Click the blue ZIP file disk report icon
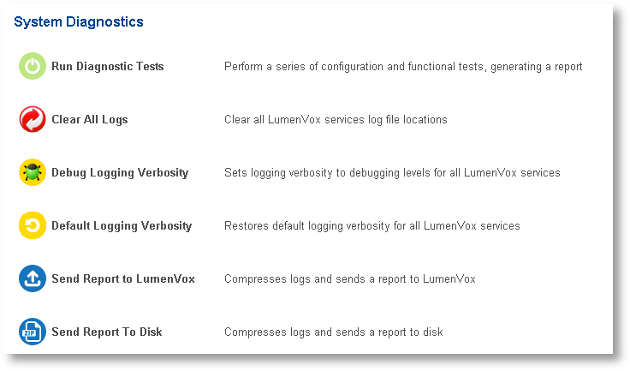Screen dimensions: 630x371 pyautogui.click(x=32, y=332)
